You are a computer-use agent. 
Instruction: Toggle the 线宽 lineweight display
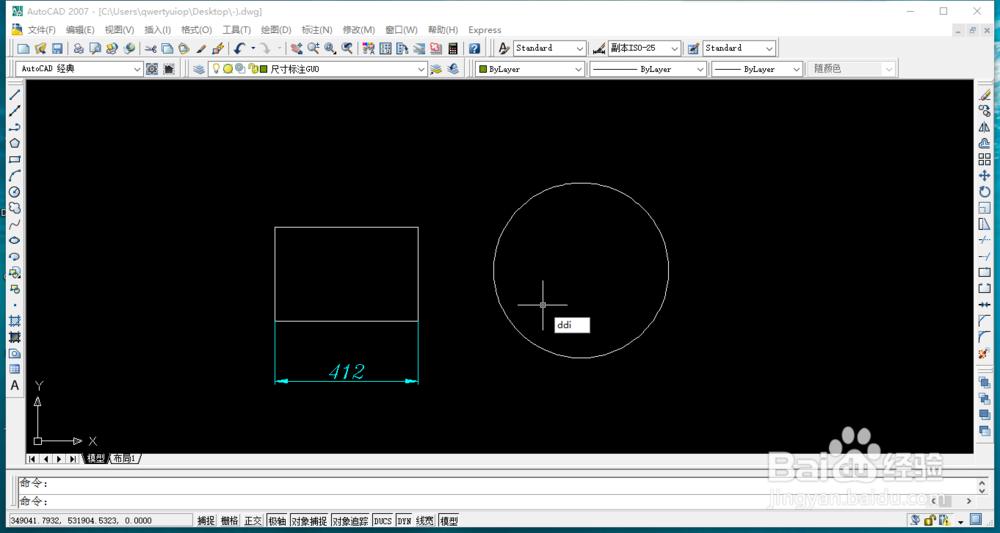coord(425,521)
